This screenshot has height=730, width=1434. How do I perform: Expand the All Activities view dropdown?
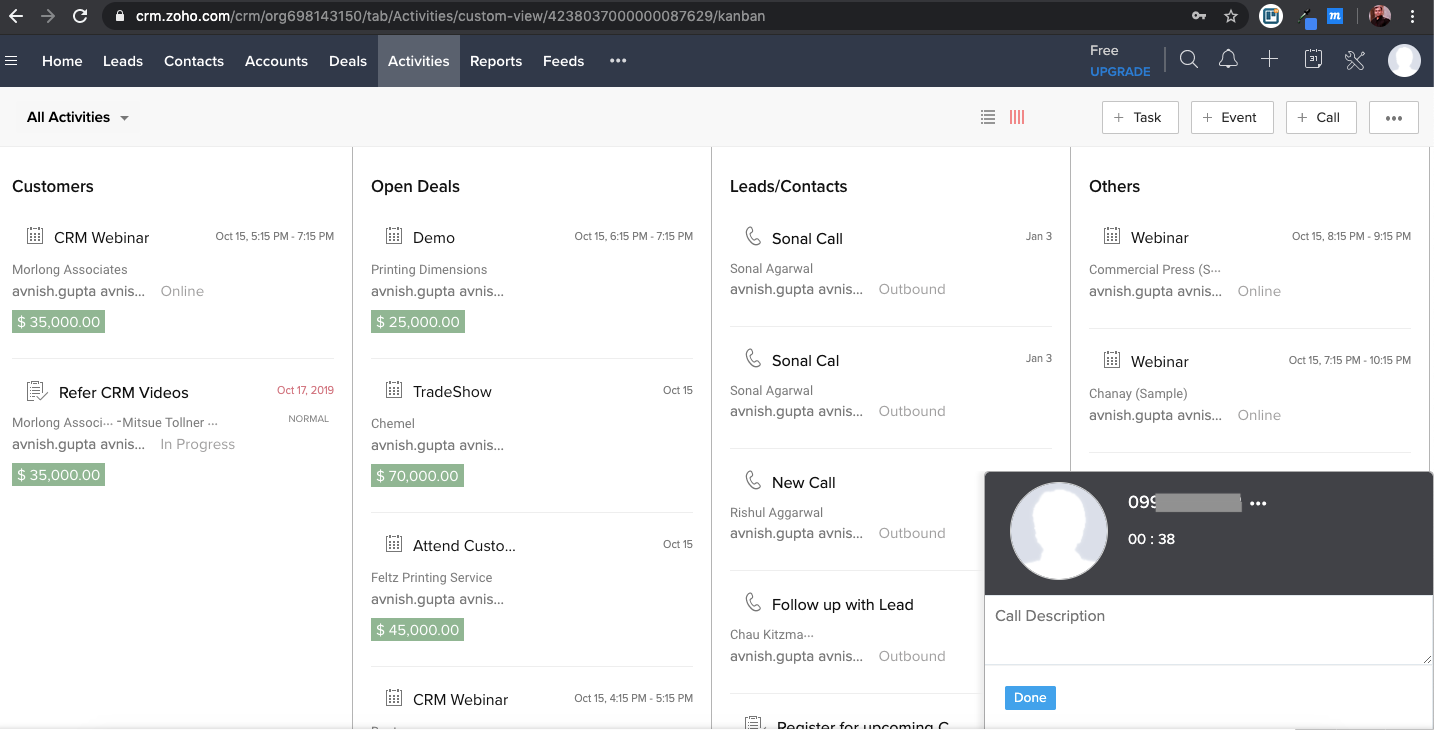[78, 117]
